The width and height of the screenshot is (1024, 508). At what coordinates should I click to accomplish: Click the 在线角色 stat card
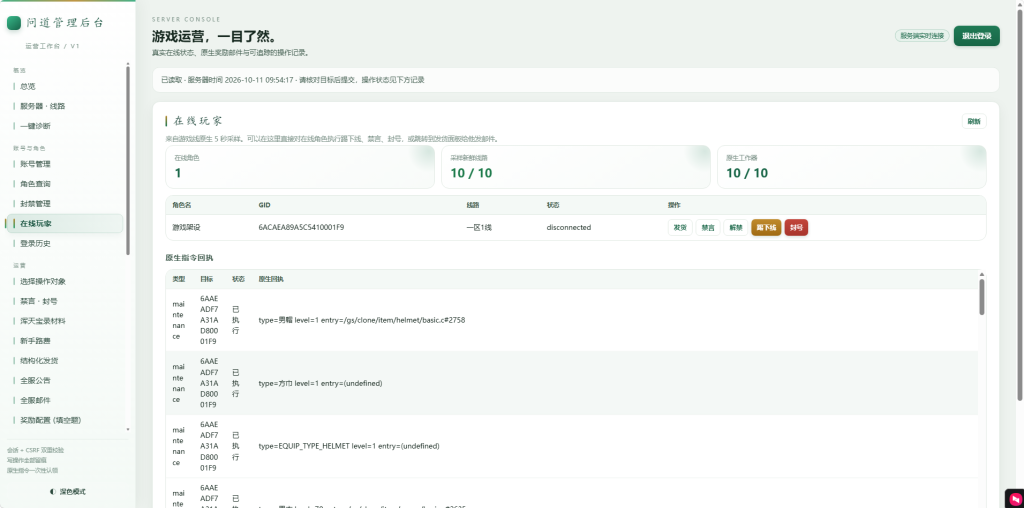(x=300, y=167)
